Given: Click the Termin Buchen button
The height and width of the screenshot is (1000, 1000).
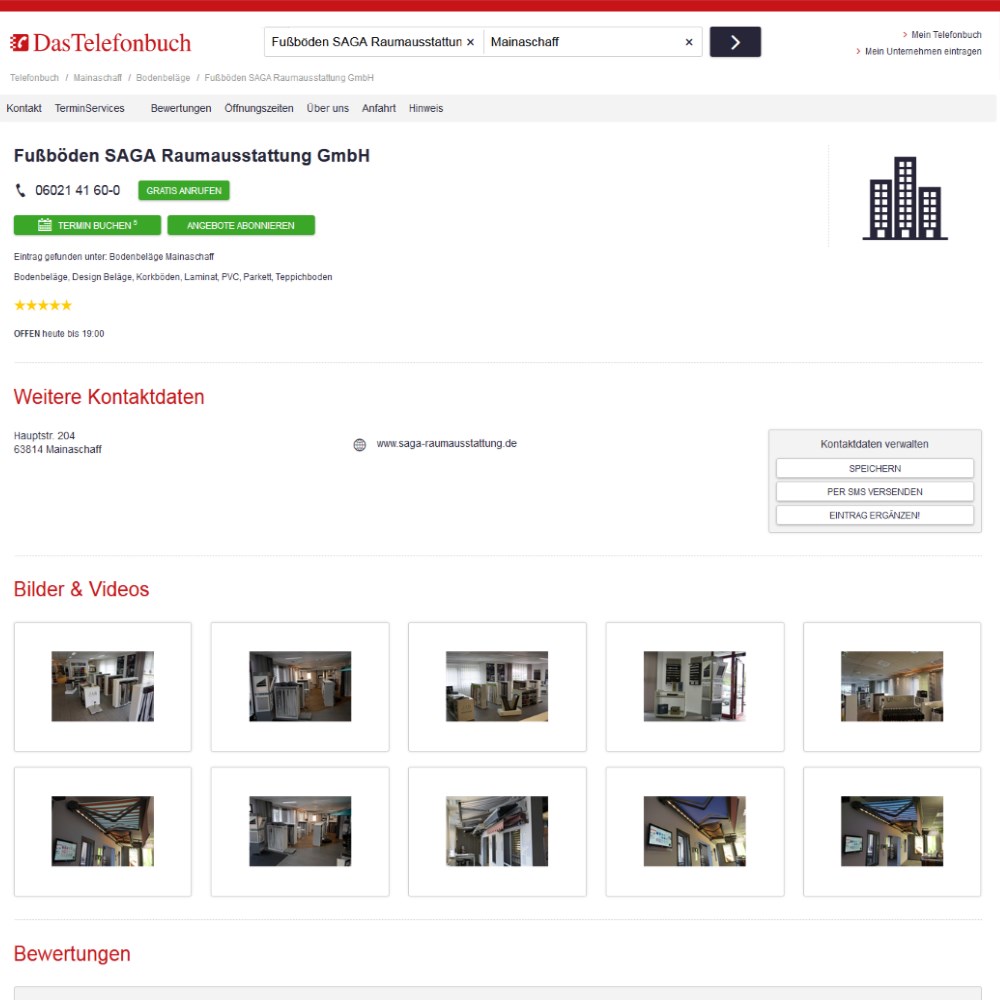Looking at the screenshot, I should (87, 225).
